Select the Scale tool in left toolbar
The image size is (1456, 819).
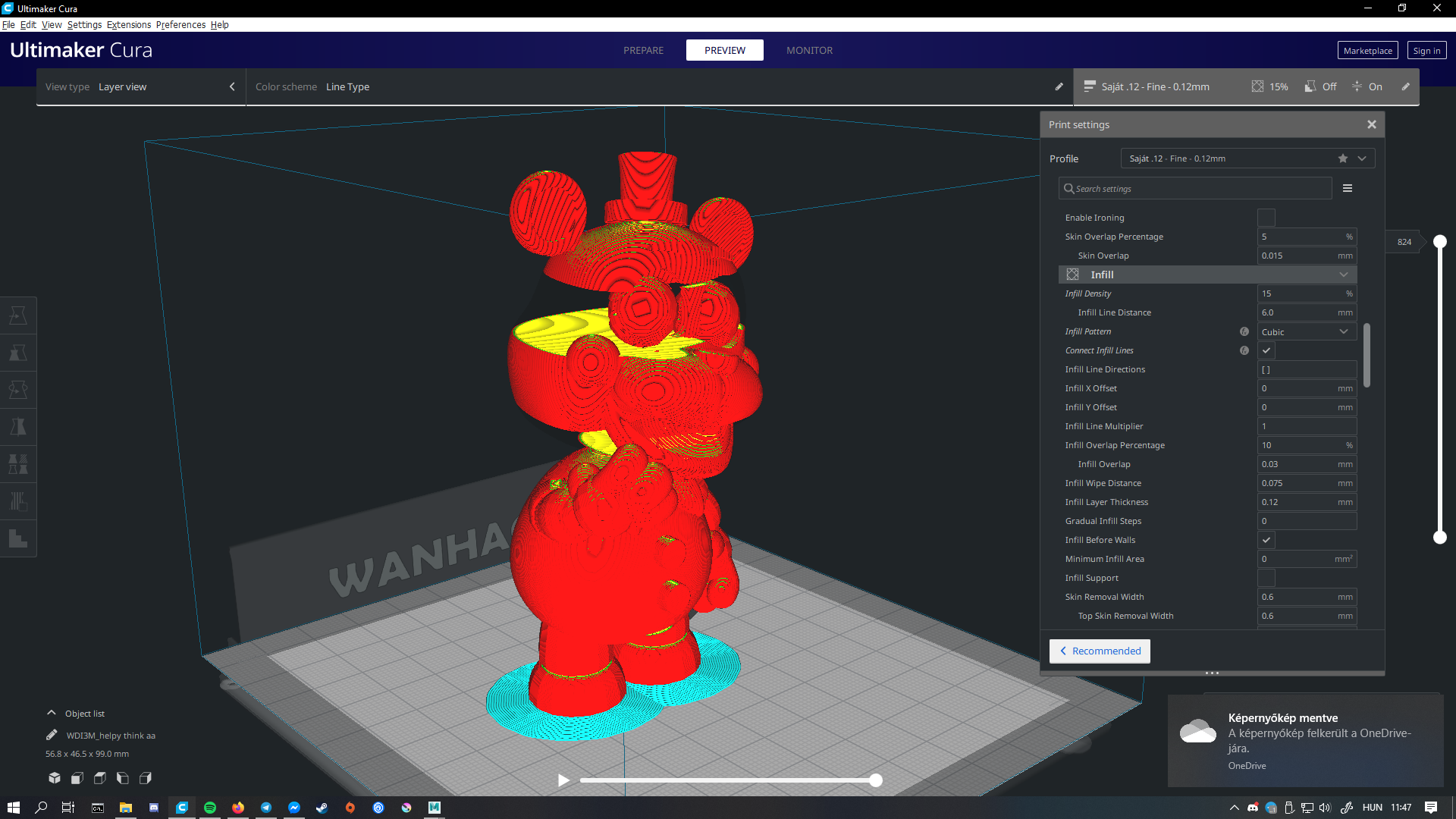[x=18, y=353]
